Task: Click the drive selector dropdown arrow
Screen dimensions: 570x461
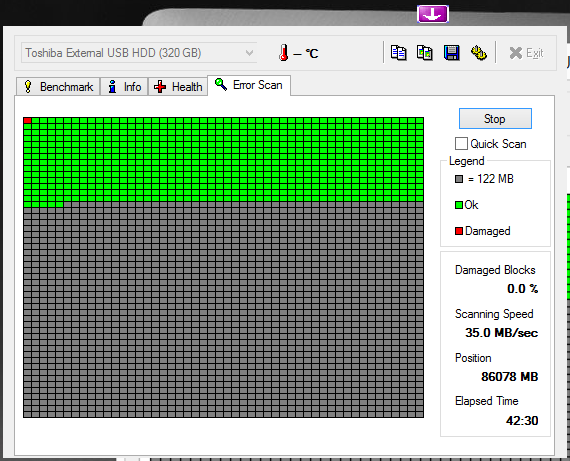Action: [x=249, y=53]
